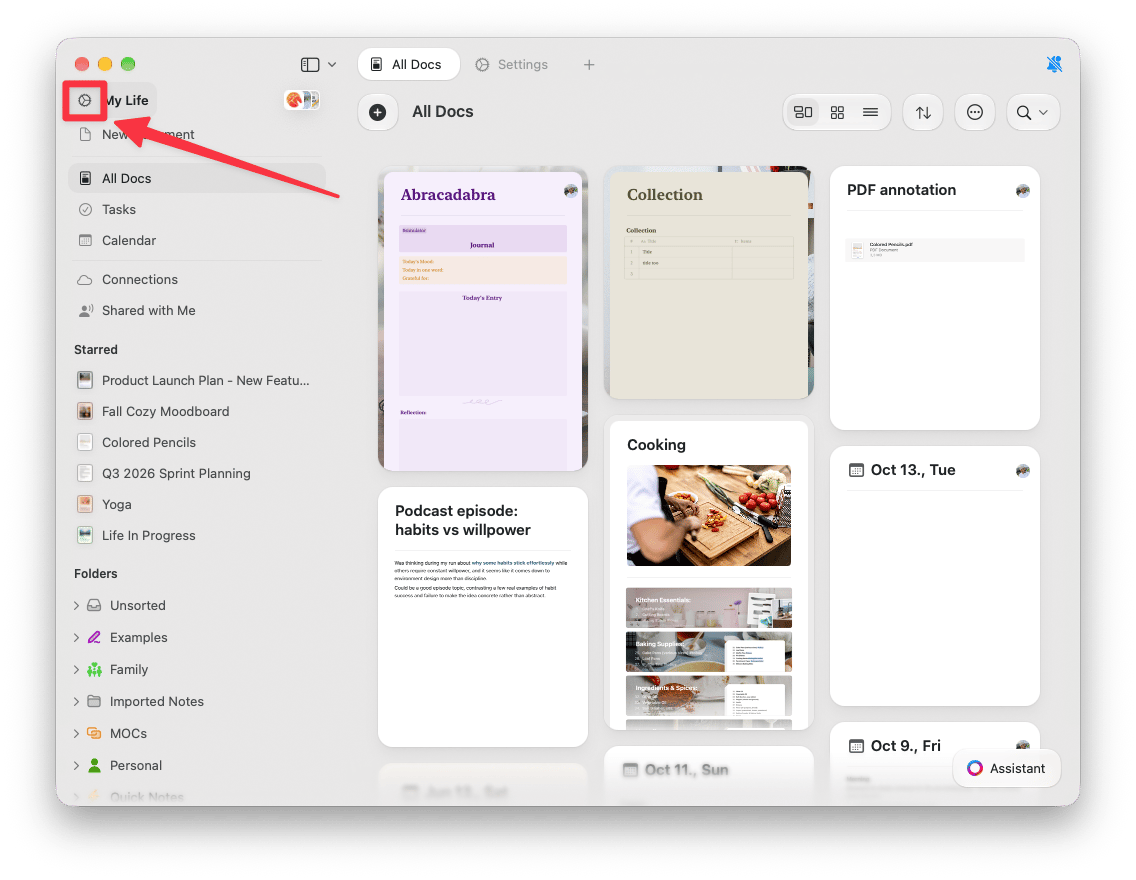Open workspace settings gear icon
The width and height of the screenshot is (1136, 880).
tap(85, 100)
